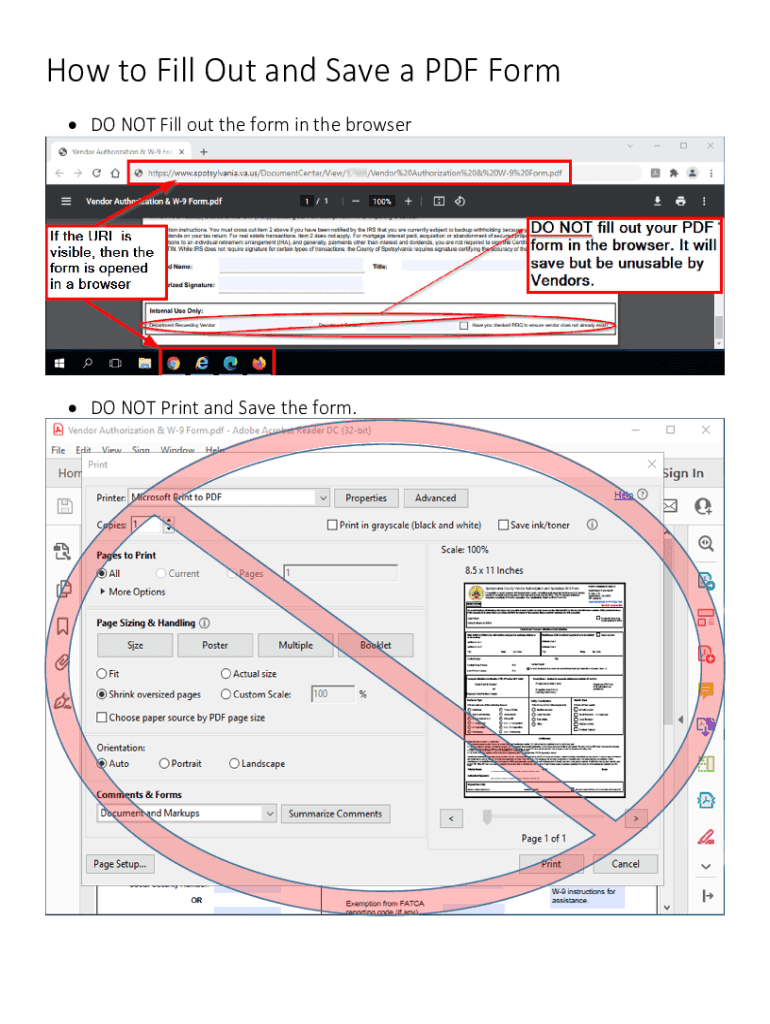Click the Chrome icon in the taskbar
Image resolution: width=770 pixels, height=1024 pixels.
tap(173, 362)
